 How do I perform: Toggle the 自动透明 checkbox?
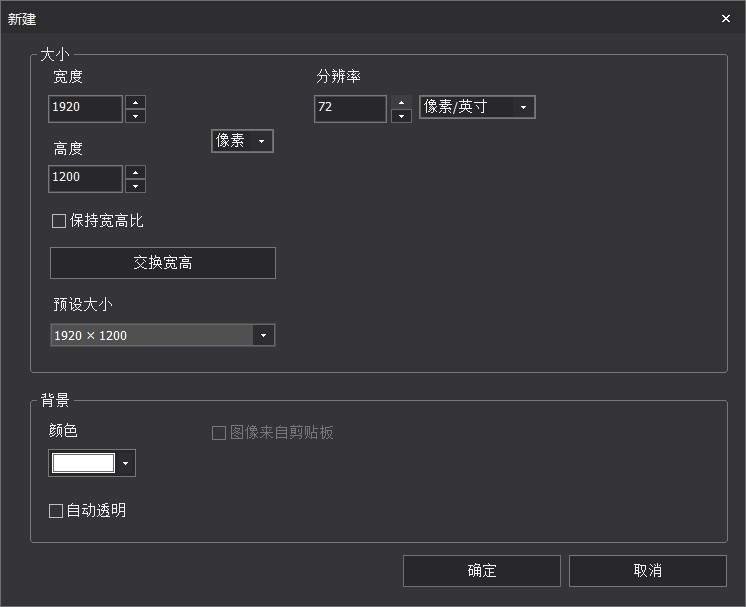point(56,511)
